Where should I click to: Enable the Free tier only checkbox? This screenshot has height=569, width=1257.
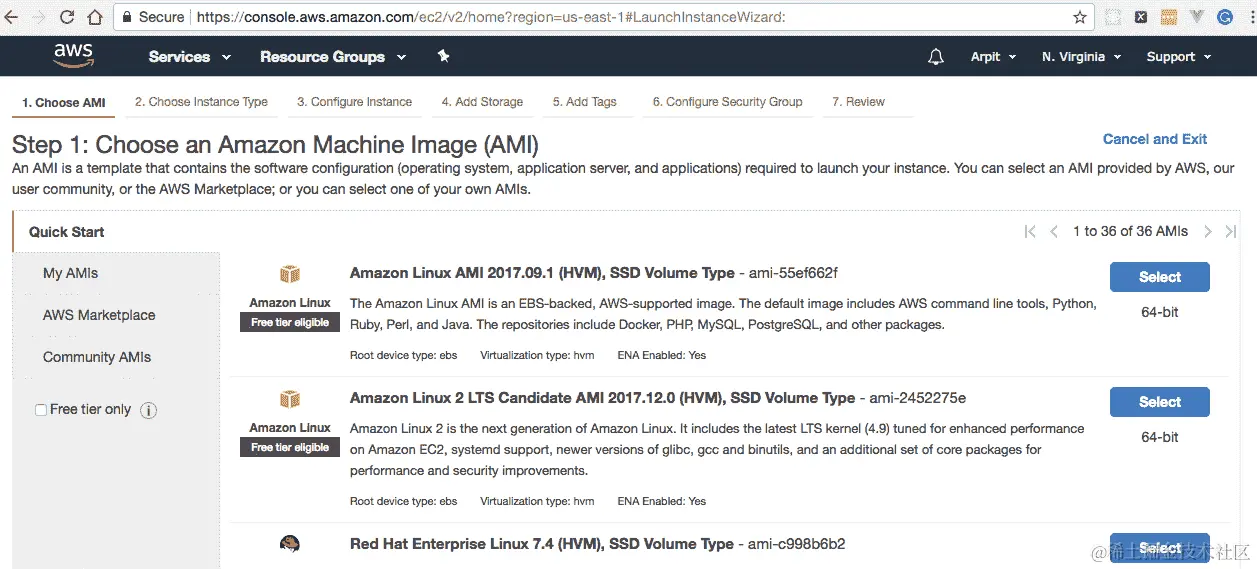coord(41,410)
